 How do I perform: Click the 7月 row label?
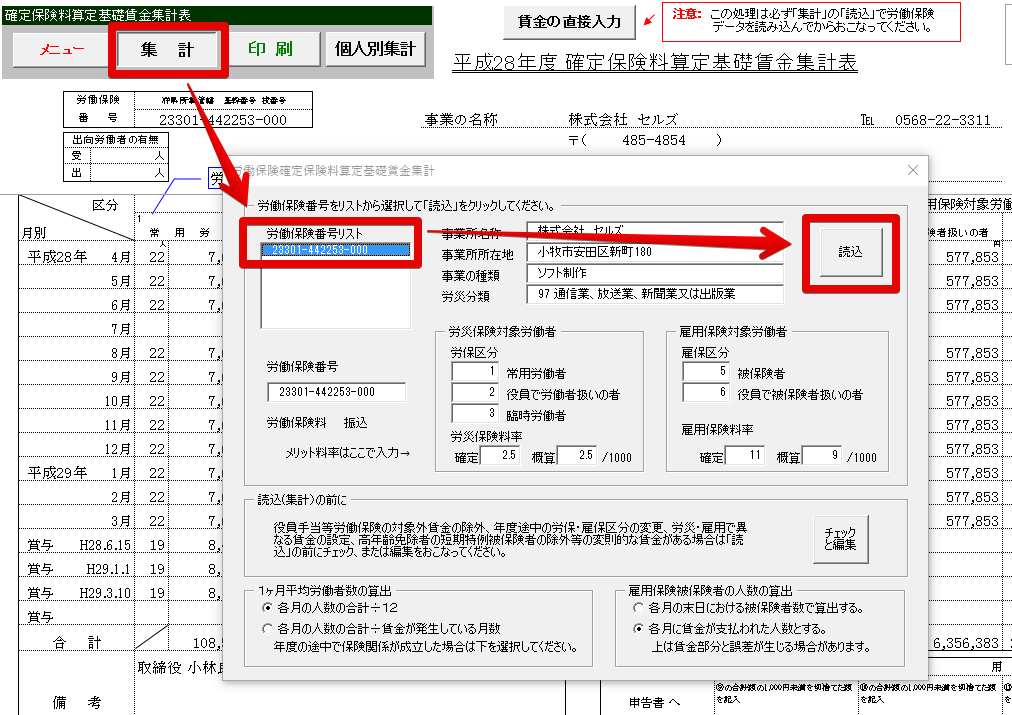click(x=121, y=329)
